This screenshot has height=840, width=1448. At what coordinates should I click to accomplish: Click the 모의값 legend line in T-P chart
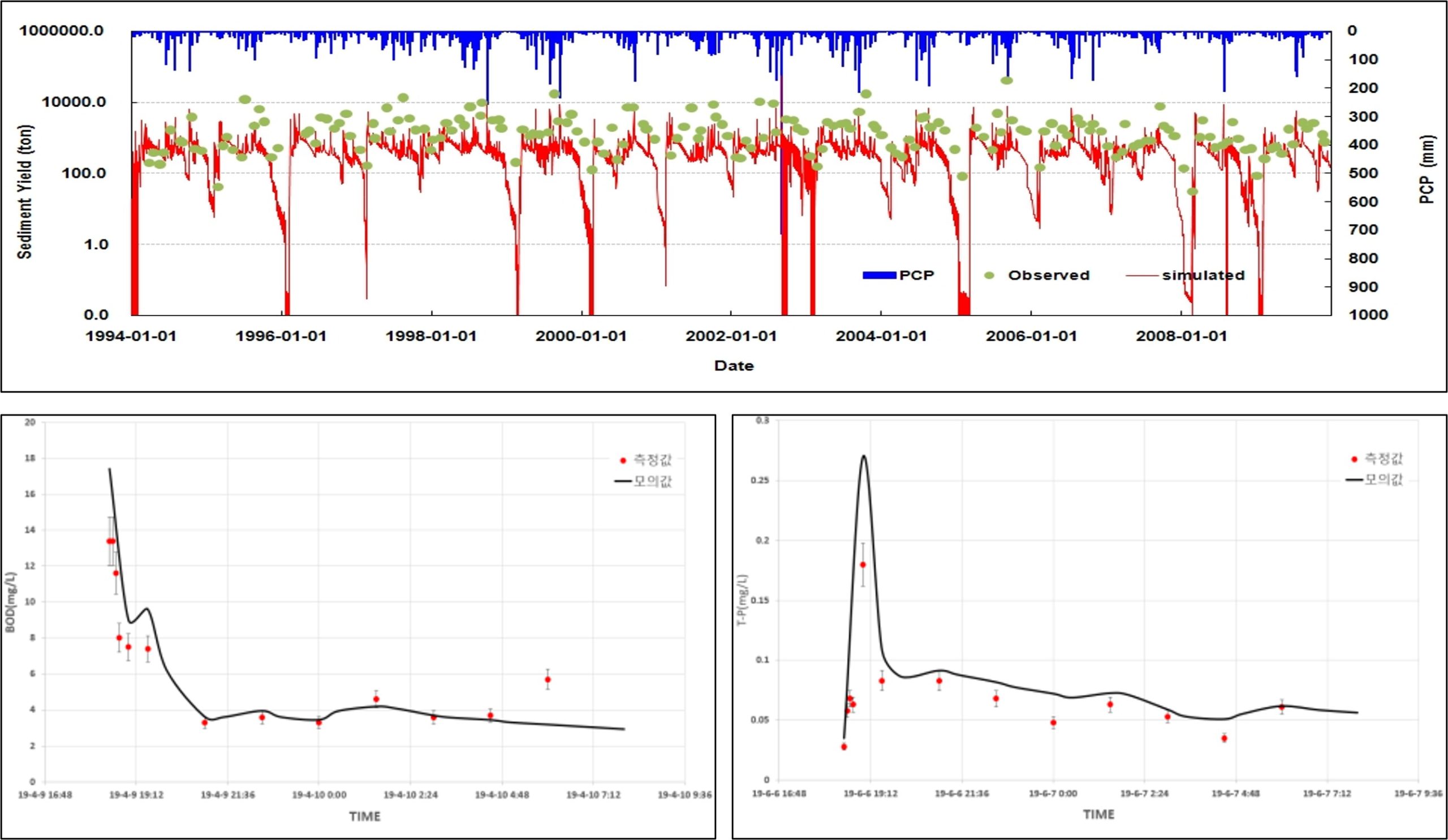click(x=1355, y=480)
